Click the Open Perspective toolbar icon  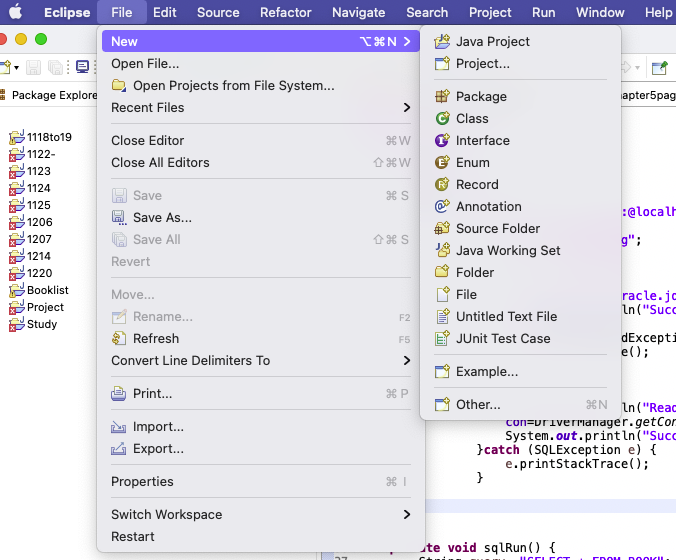click(659, 68)
